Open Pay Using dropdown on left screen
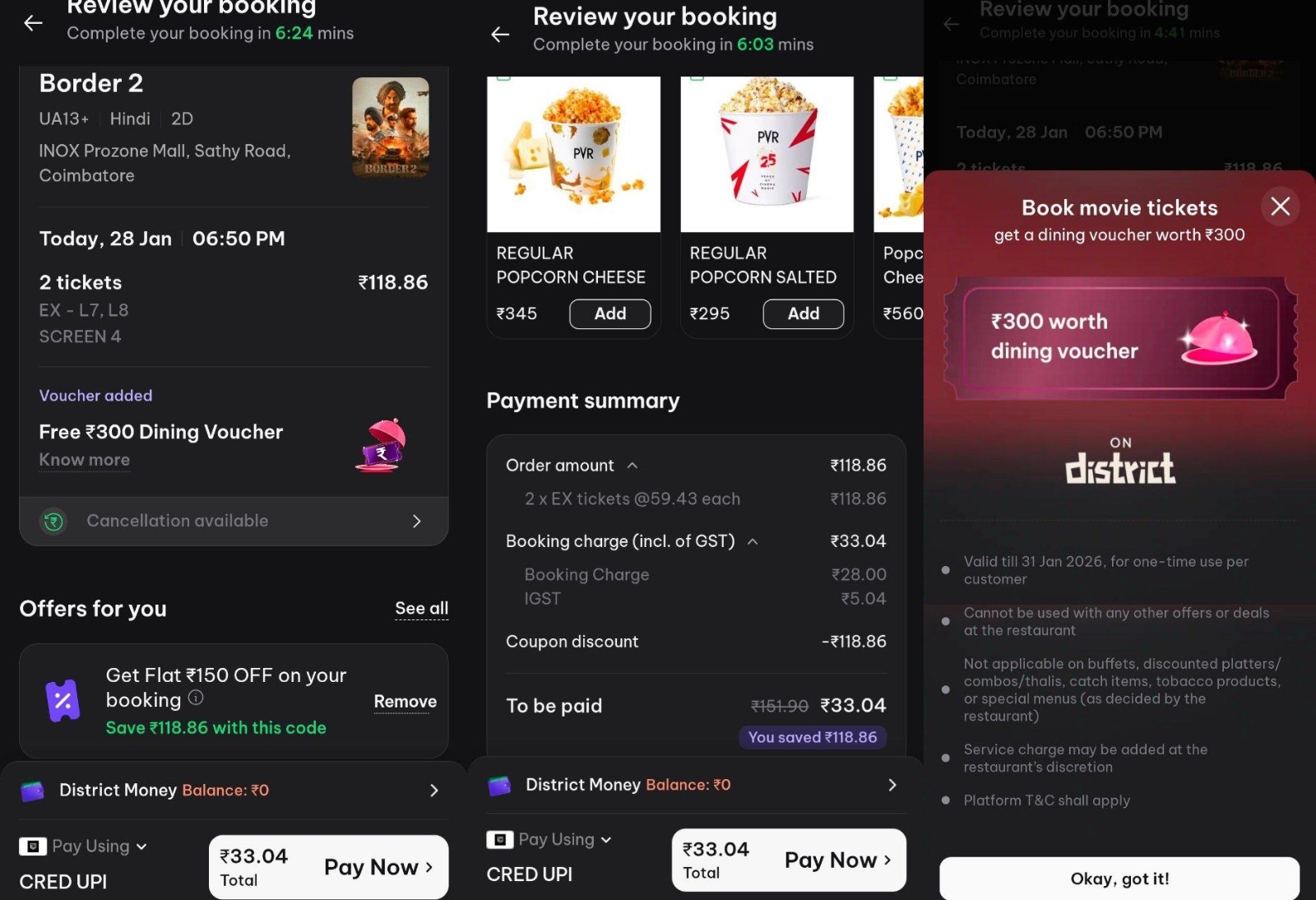This screenshot has height=900, width=1316. coord(83,847)
